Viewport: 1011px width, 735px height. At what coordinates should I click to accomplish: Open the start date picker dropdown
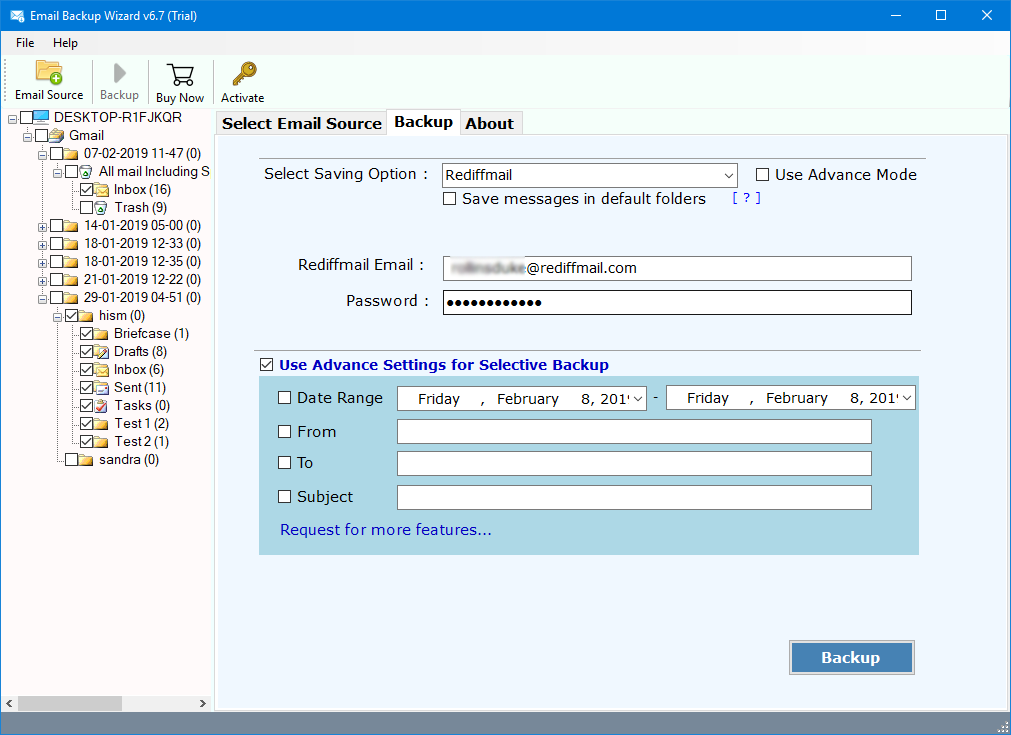pos(638,398)
